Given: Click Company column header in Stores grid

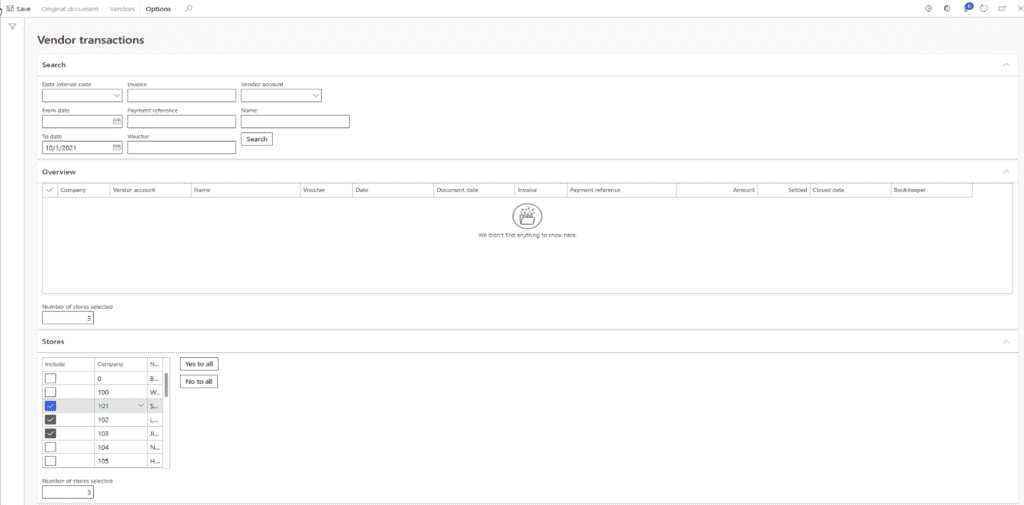Looking at the screenshot, I should [x=110, y=364].
